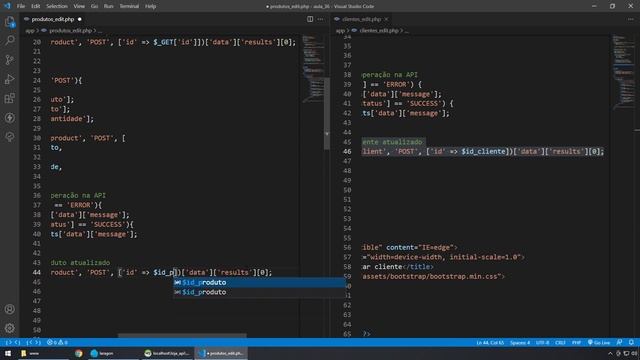Click 'app' breadcrumb in right editor
Viewport: 640px width, 360px height.
(340, 31)
